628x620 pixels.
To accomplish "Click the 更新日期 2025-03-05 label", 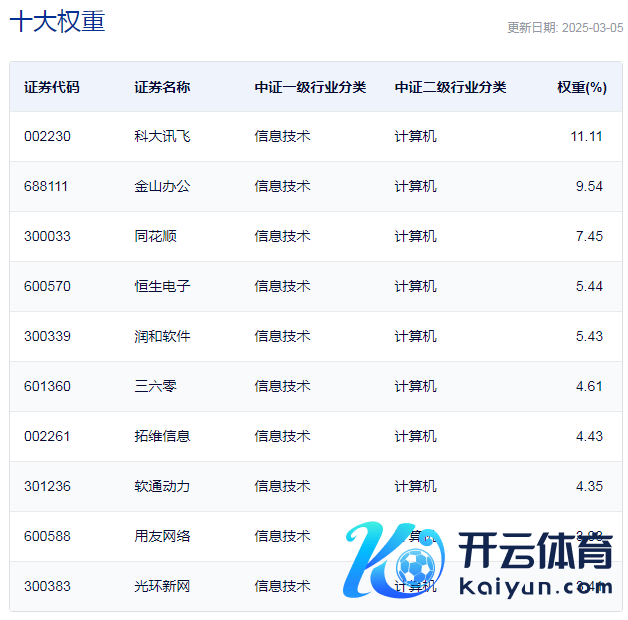I will 564,28.
